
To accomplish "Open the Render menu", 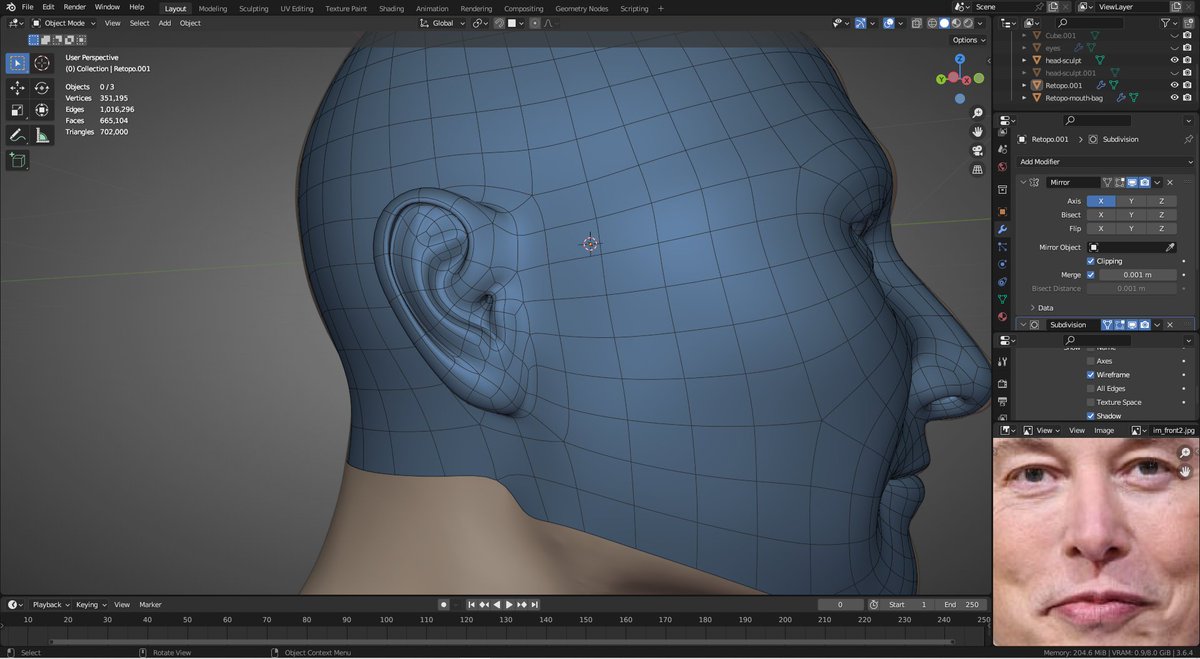I will click(75, 7).
